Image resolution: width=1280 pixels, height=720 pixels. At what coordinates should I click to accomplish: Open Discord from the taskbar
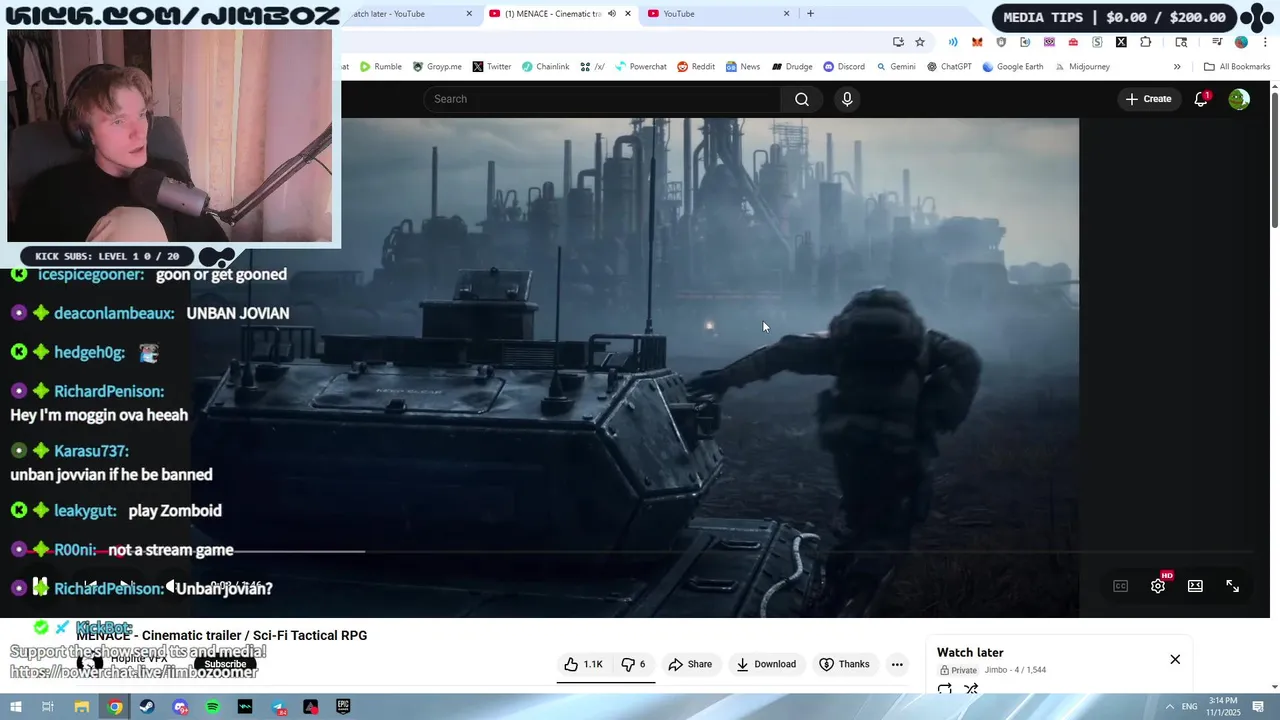click(180, 707)
